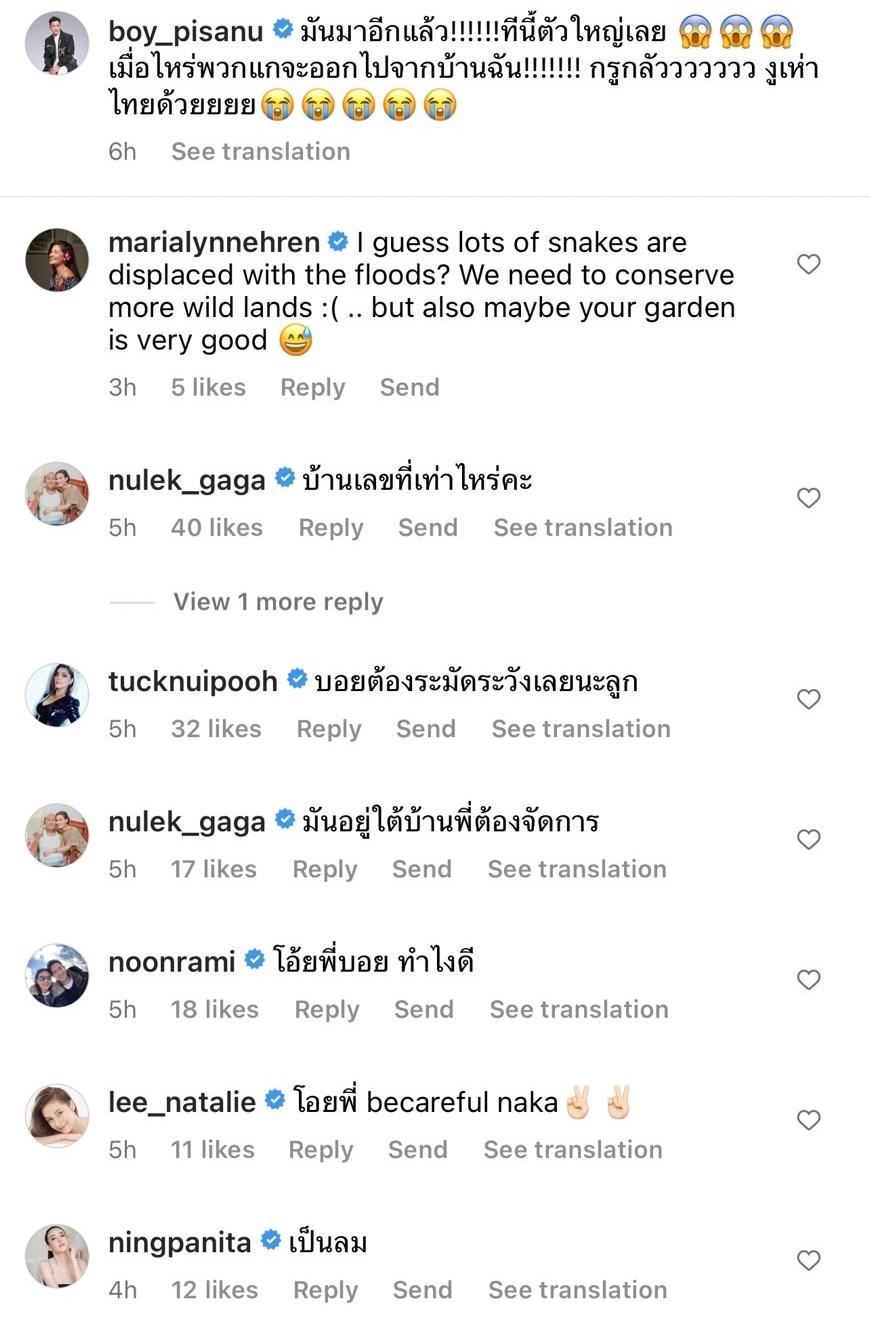
Task: Expand View 1 more reply
Action: tap(278, 602)
